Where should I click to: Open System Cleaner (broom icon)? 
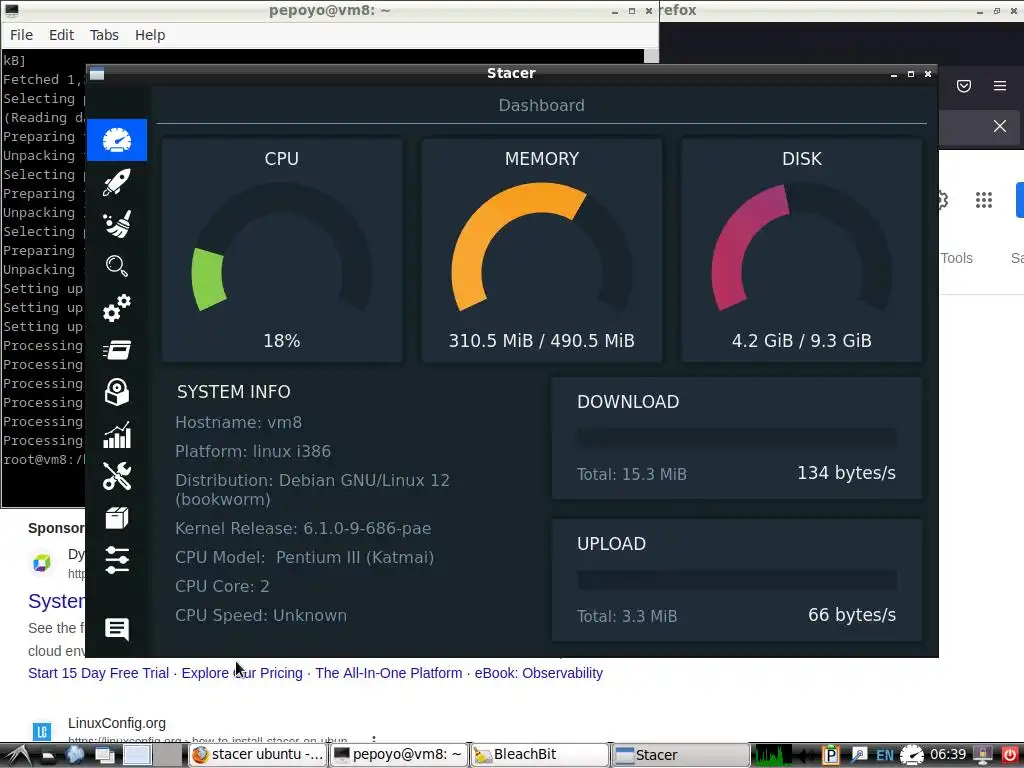pyautogui.click(x=117, y=224)
